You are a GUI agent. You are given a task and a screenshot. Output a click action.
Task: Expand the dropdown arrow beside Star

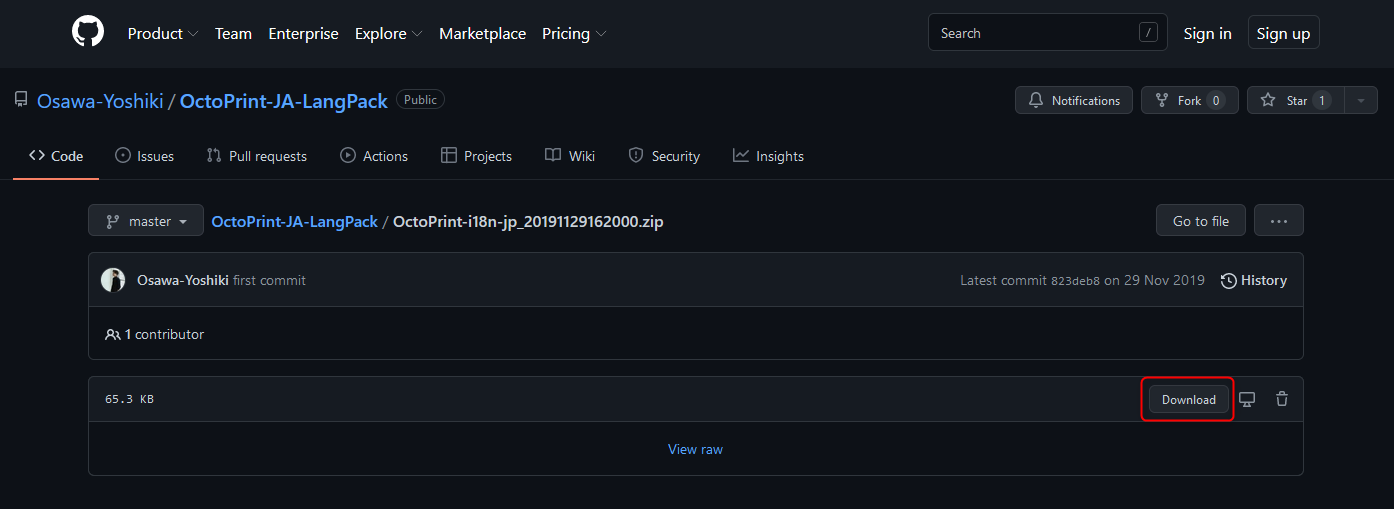pos(1360,100)
